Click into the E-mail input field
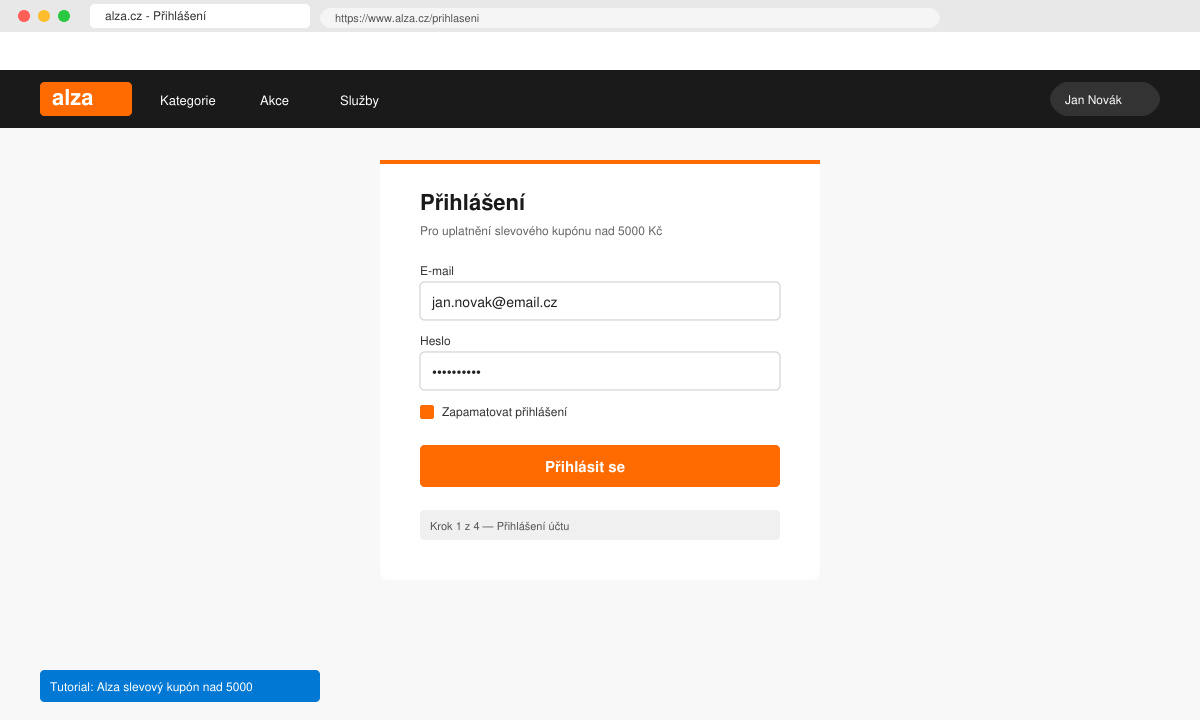The image size is (1200, 720). [600, 301]
